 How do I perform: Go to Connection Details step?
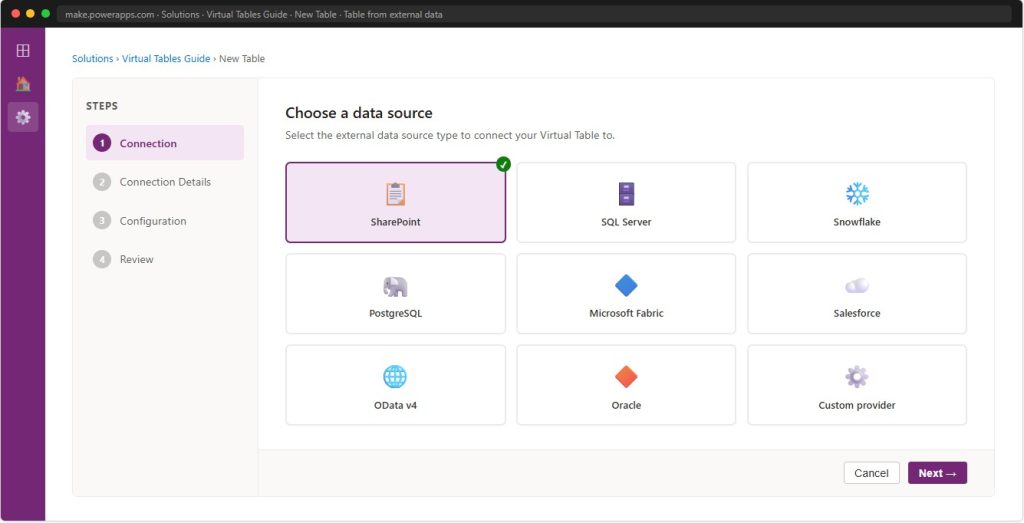[165, 182]
